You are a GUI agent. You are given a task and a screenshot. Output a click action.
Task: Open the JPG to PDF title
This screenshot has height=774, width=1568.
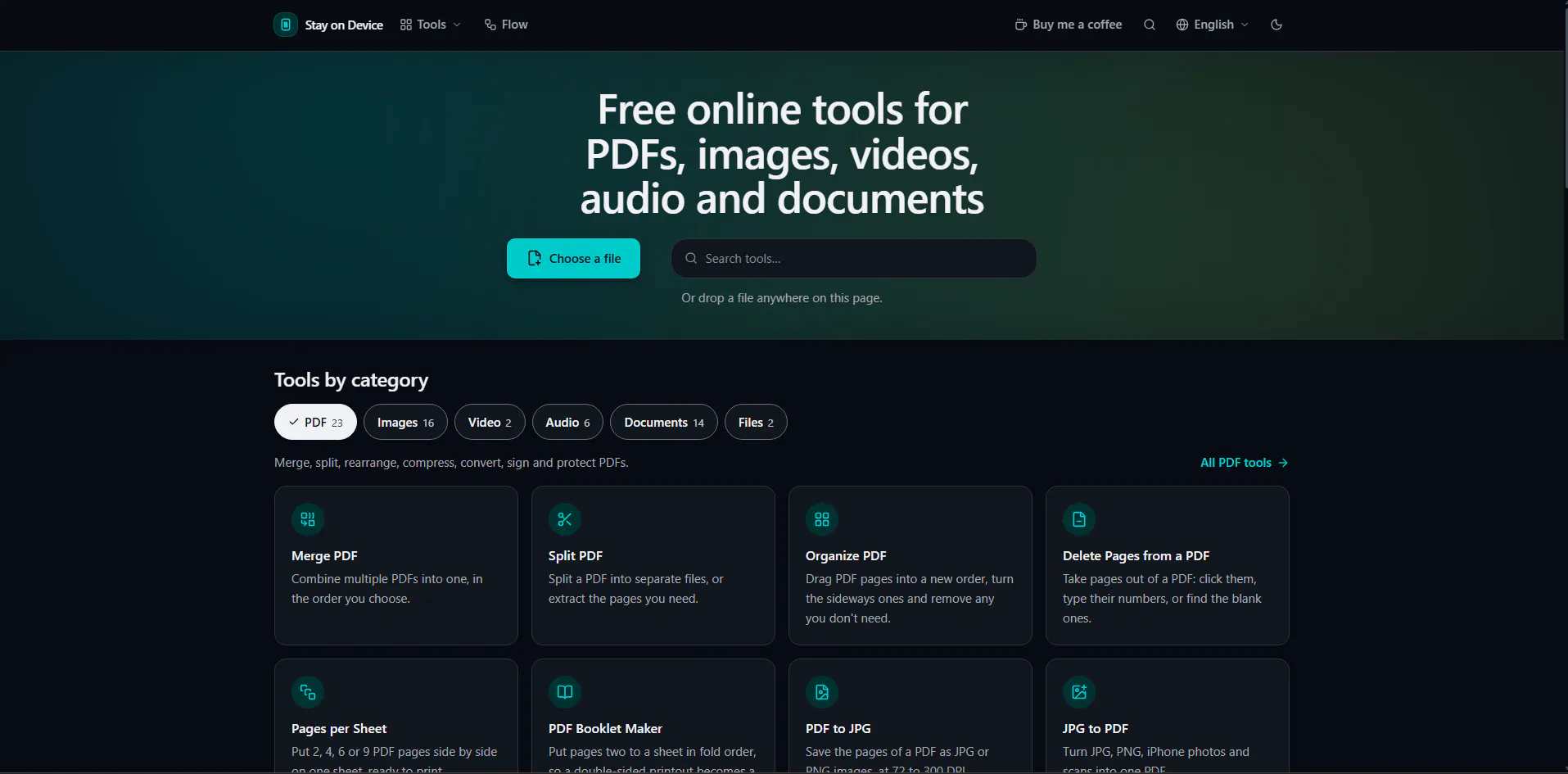1095,728
